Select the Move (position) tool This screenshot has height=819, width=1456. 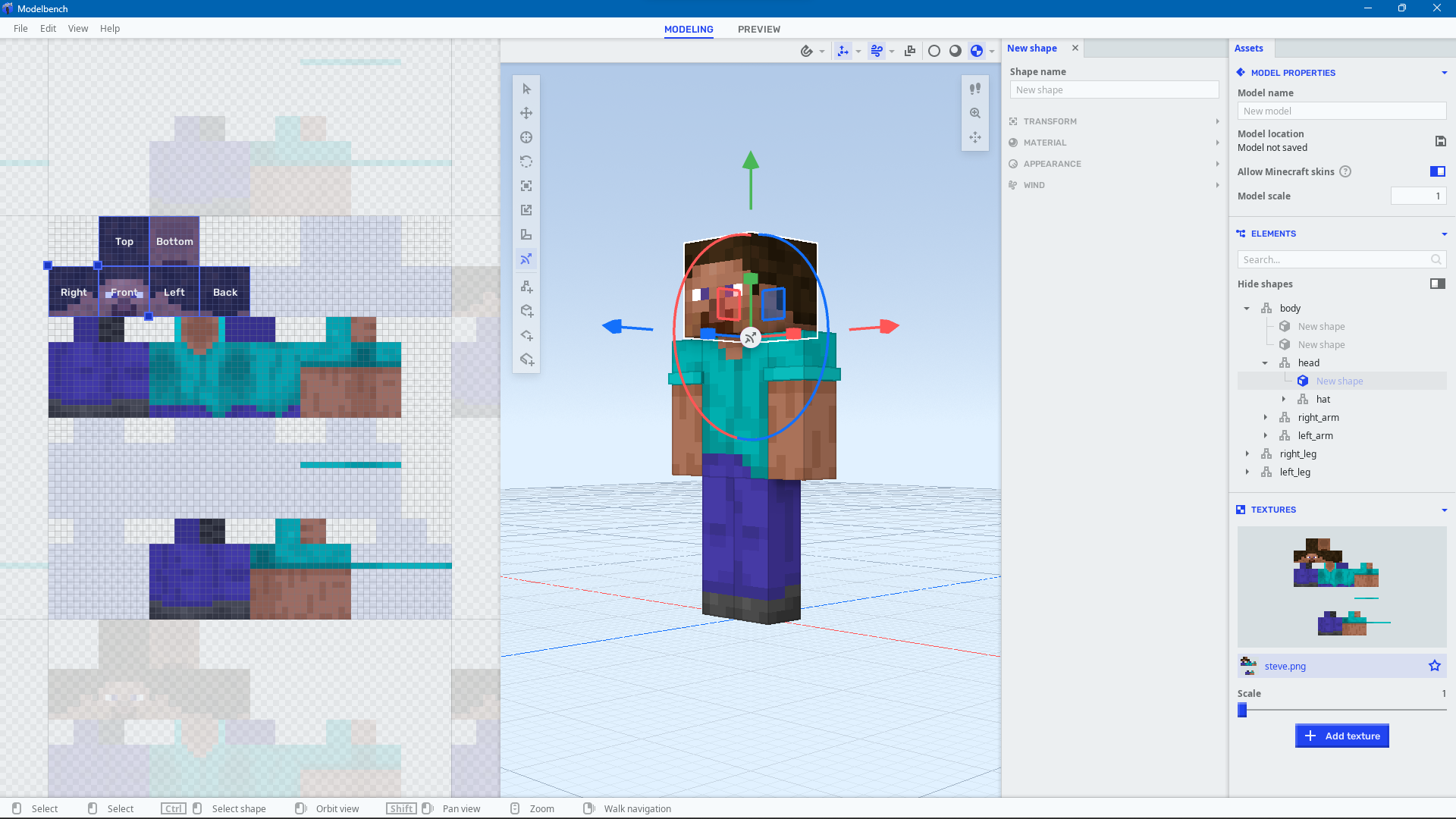pos(526,113)
